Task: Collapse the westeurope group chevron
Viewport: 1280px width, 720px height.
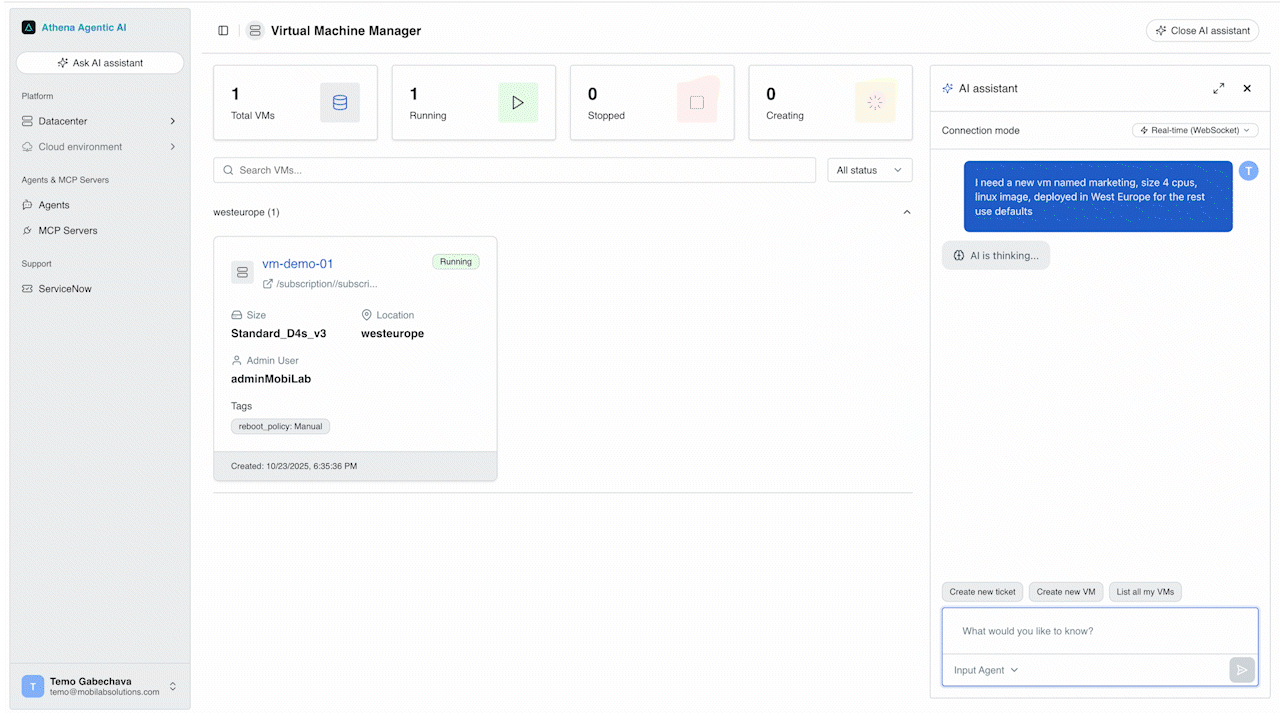Action: click(907, 212)
